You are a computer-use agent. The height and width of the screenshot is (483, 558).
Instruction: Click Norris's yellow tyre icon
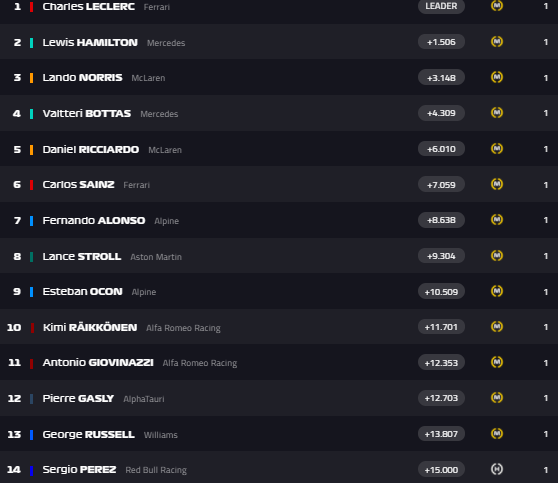click(497, 77)
